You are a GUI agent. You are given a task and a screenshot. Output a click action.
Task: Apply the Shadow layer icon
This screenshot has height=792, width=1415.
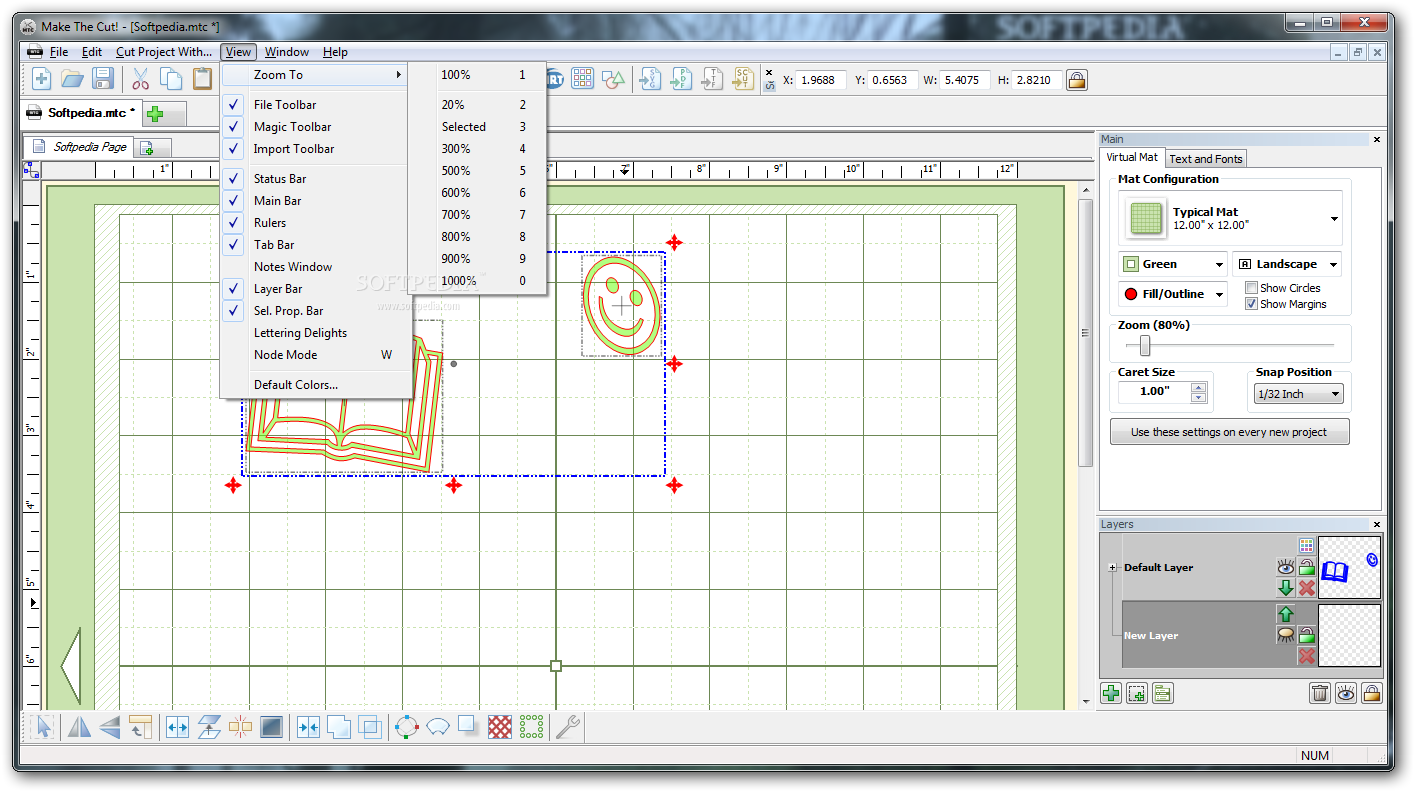coord(468,727)
